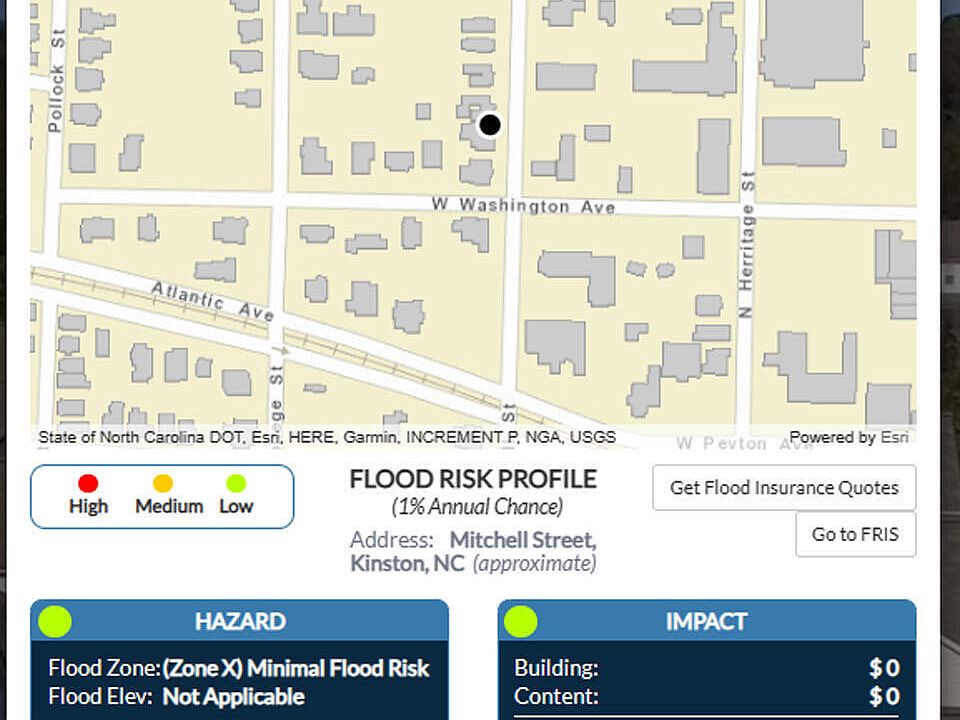Click the Content impact dollar amount
Image resolution: width=960 pixels, height=720 pixels.
(x=884, y=696)
